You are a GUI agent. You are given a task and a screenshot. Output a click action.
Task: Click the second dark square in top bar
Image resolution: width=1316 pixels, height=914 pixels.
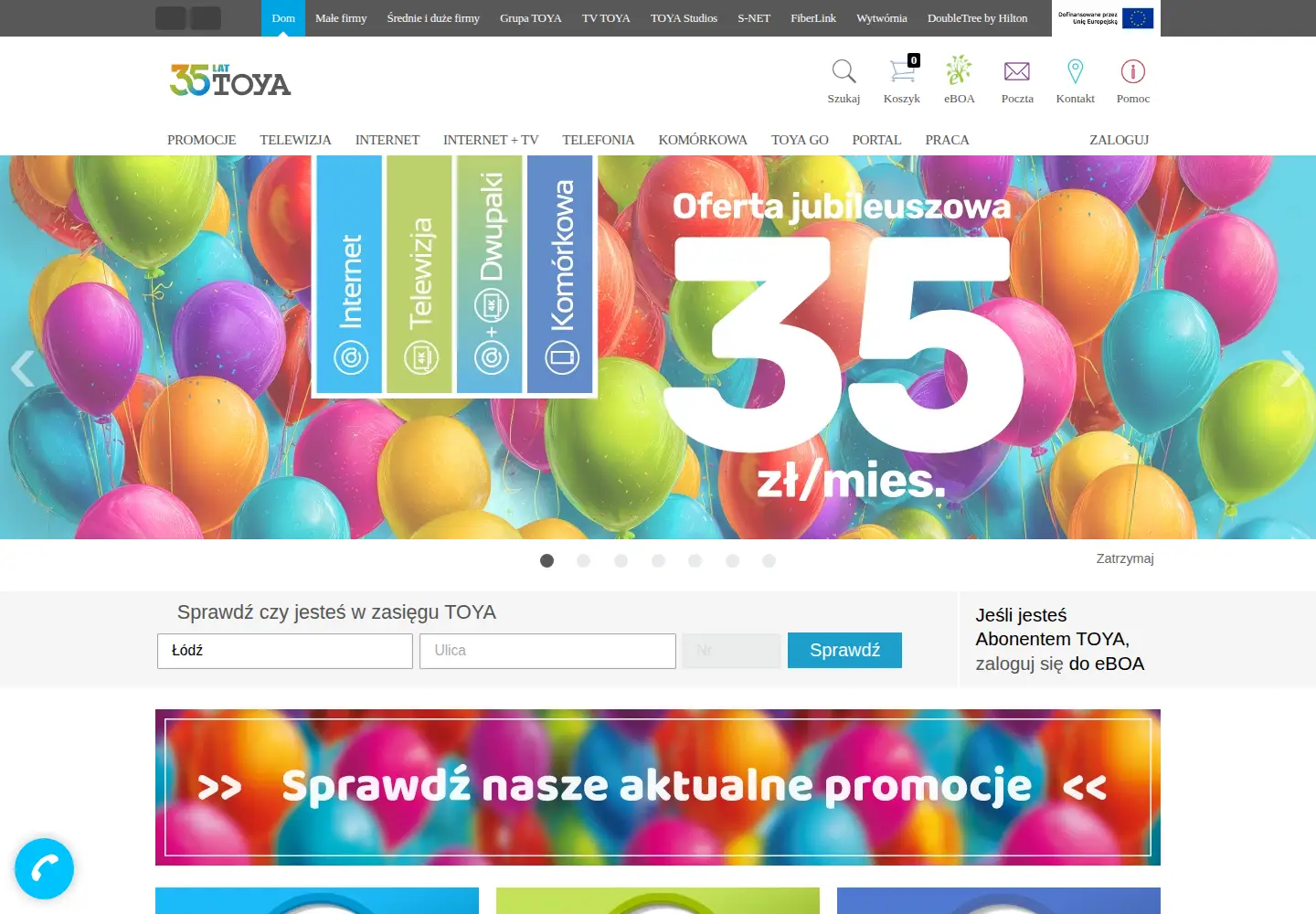point(206,18)
